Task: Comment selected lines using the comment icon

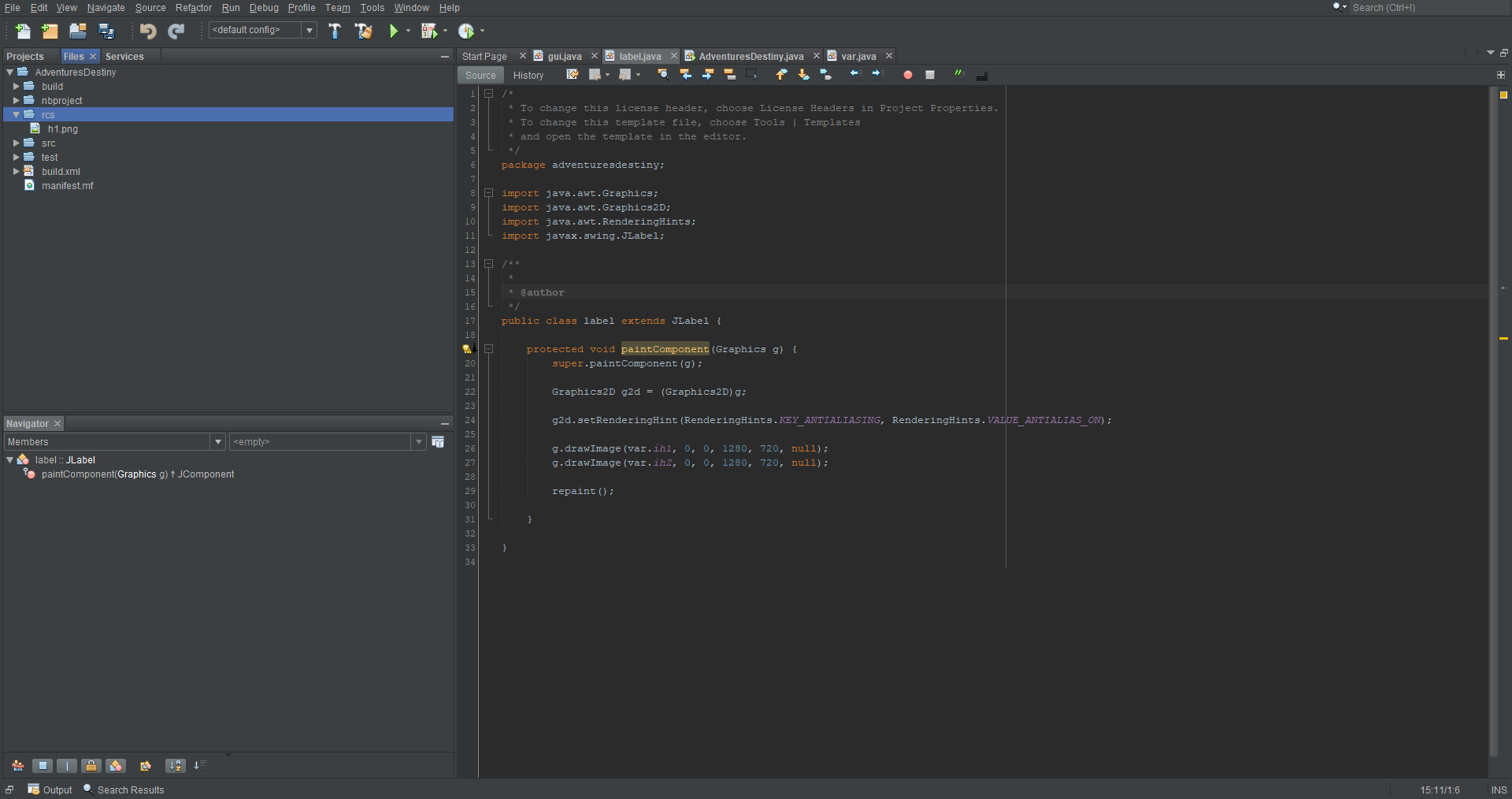Action: 959,74
